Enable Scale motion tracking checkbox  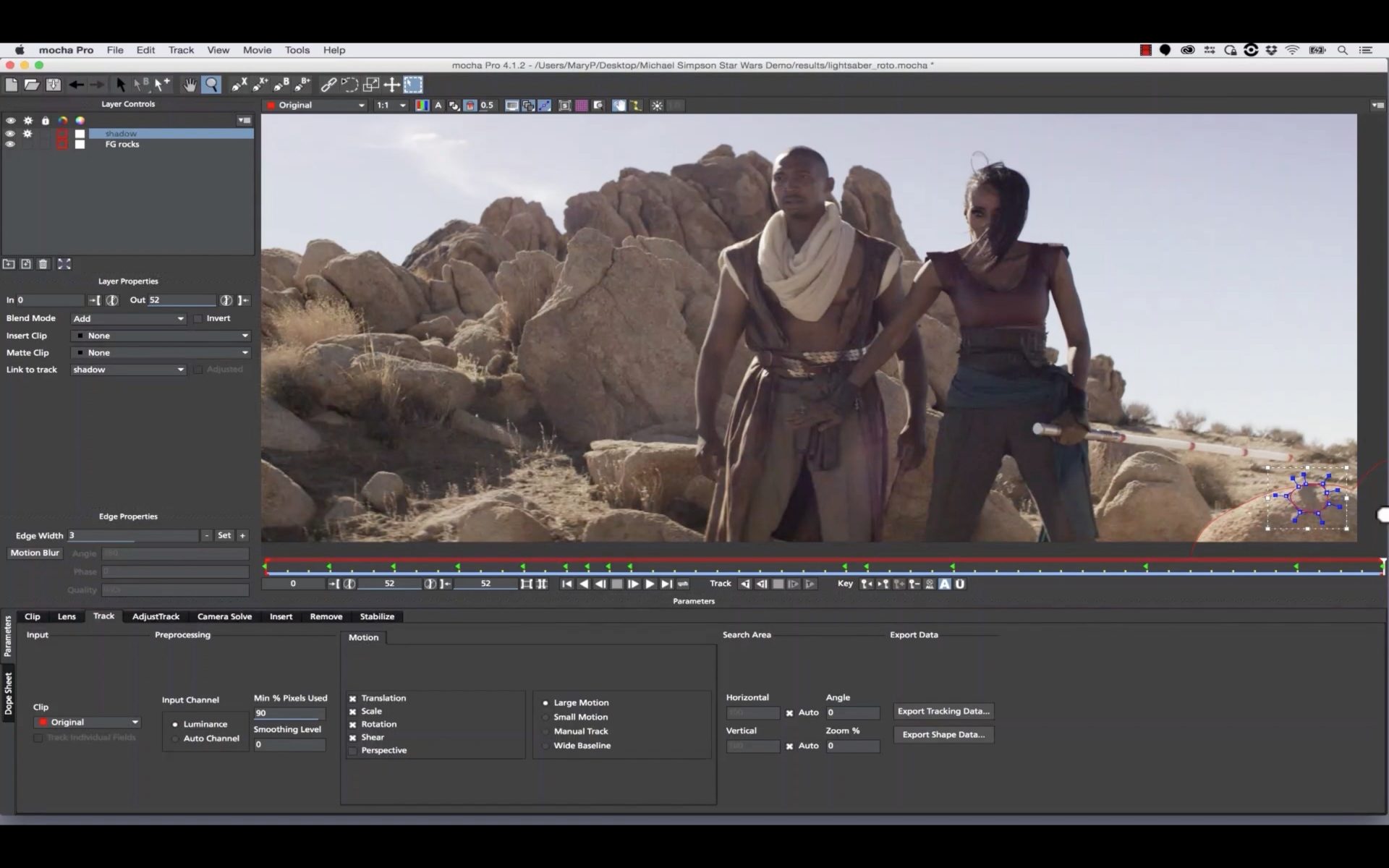coord(353,711)
